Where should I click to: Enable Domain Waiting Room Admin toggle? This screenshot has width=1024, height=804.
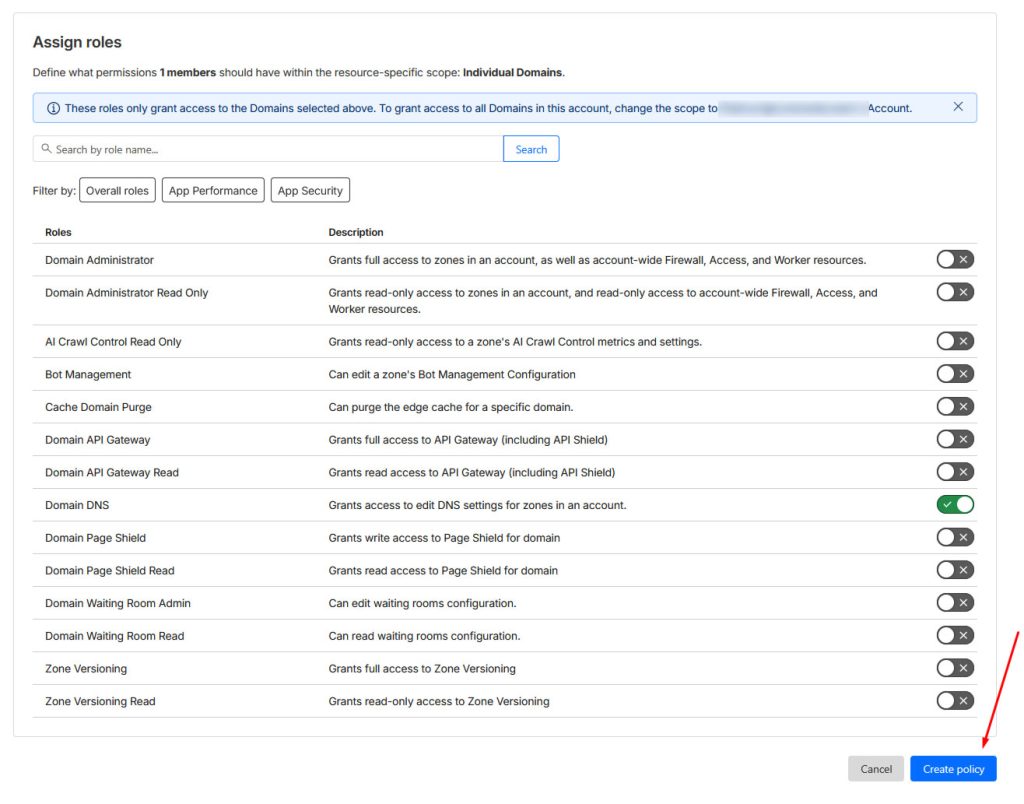pyautogui.click(x=954, y=603)
